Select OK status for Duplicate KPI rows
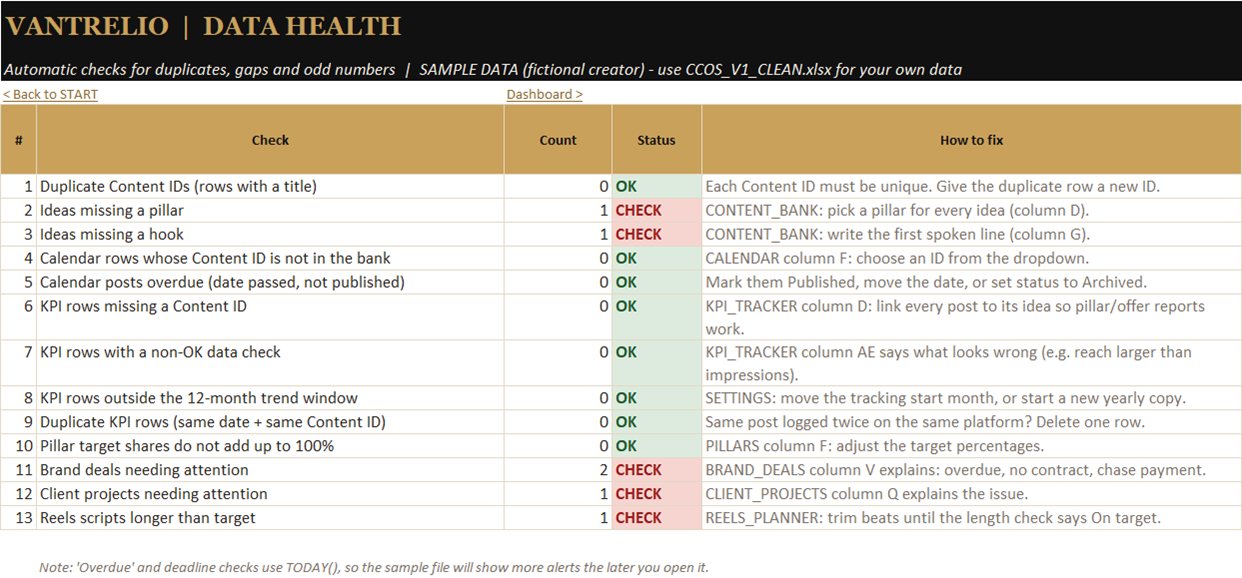 (x=656, y=422)
